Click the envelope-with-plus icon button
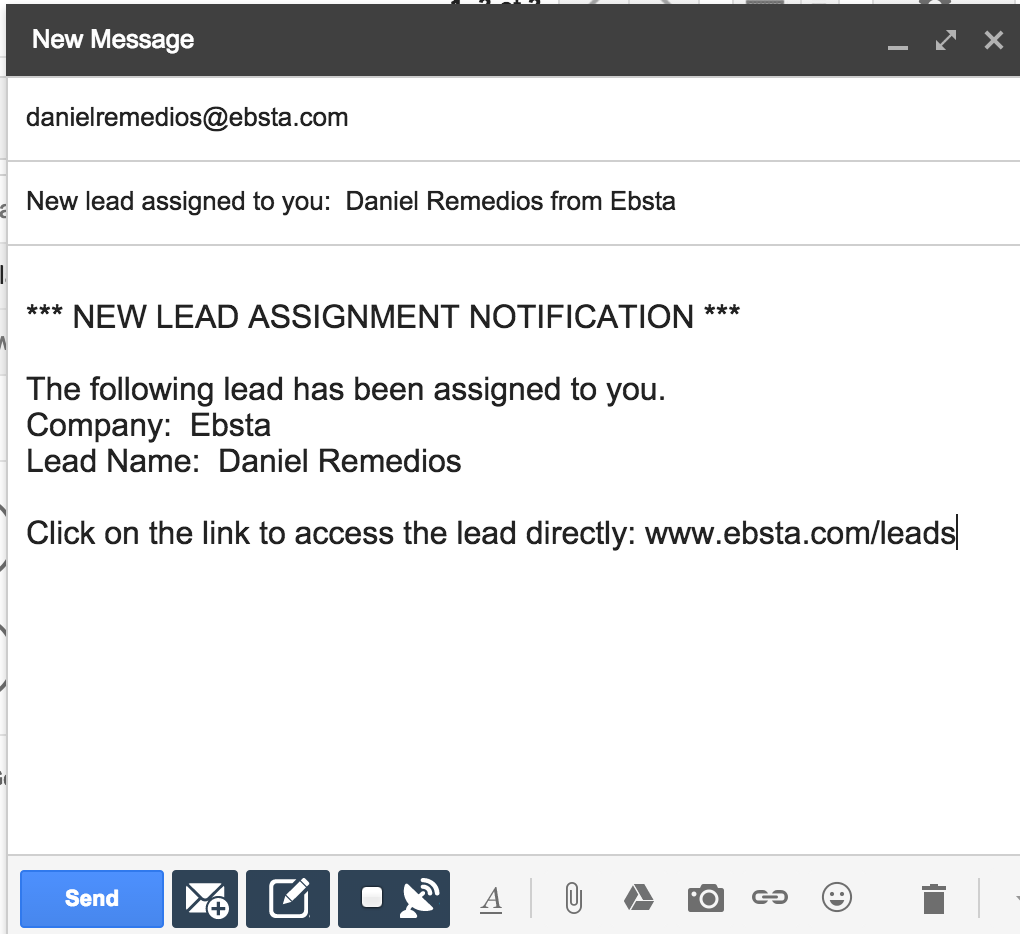 coord(205,898)
